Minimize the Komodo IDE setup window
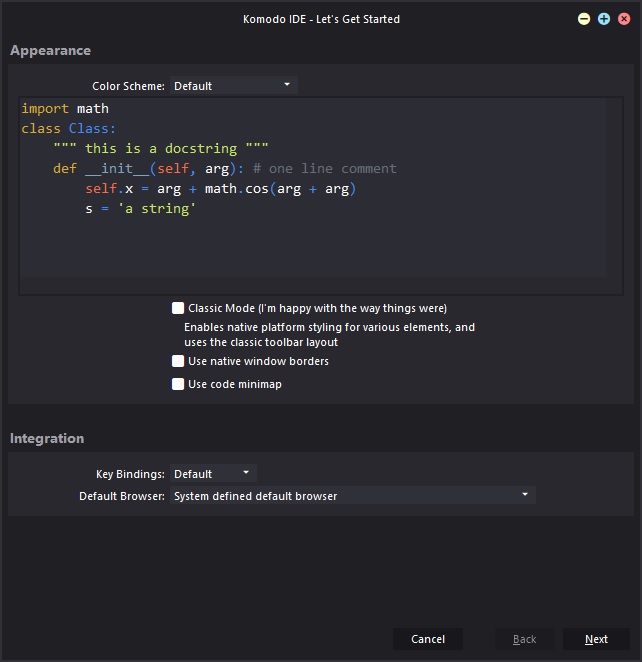The image size is (642, 662). pyautogui.click(x=584, y=19)
